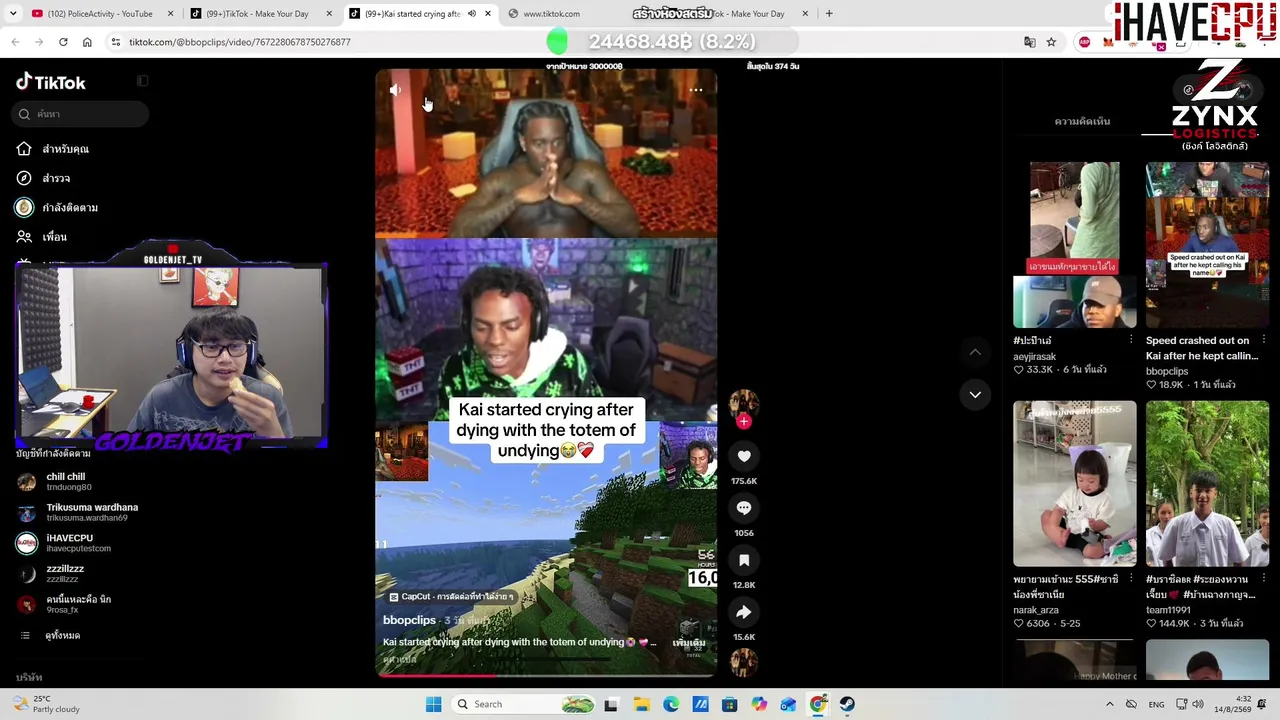Open the CapCut editing tag on the video
This screenshot has width=1280, height=720.
[451, 597]
